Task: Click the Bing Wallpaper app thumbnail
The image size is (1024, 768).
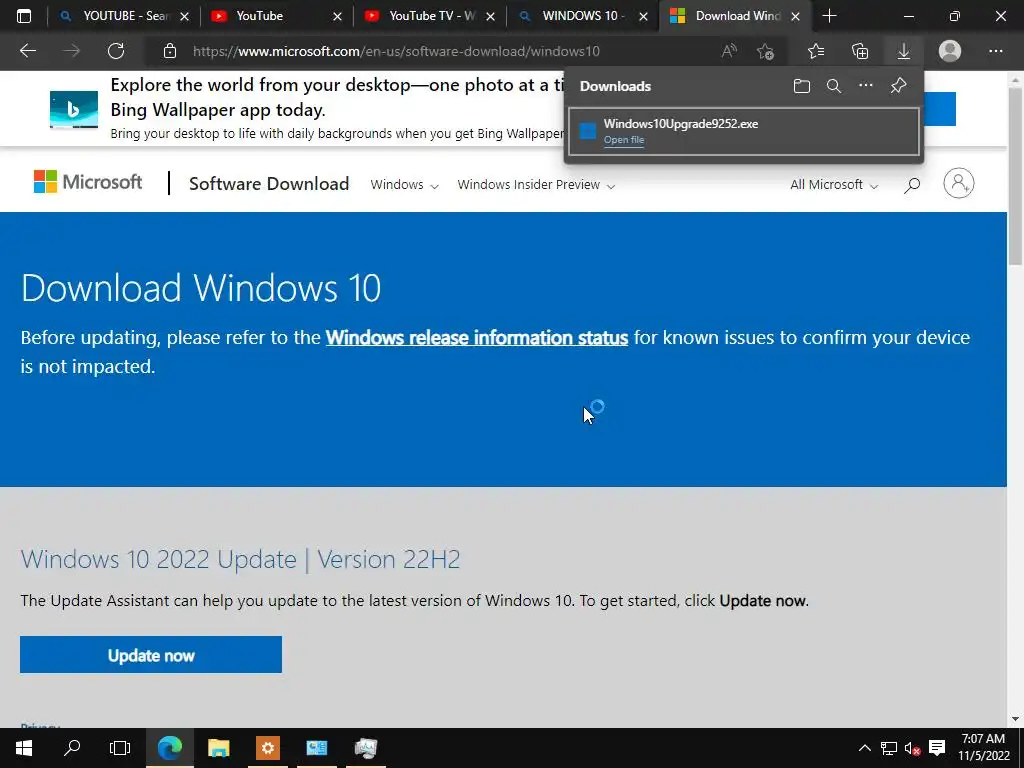Action: click(x=74, y=110)
